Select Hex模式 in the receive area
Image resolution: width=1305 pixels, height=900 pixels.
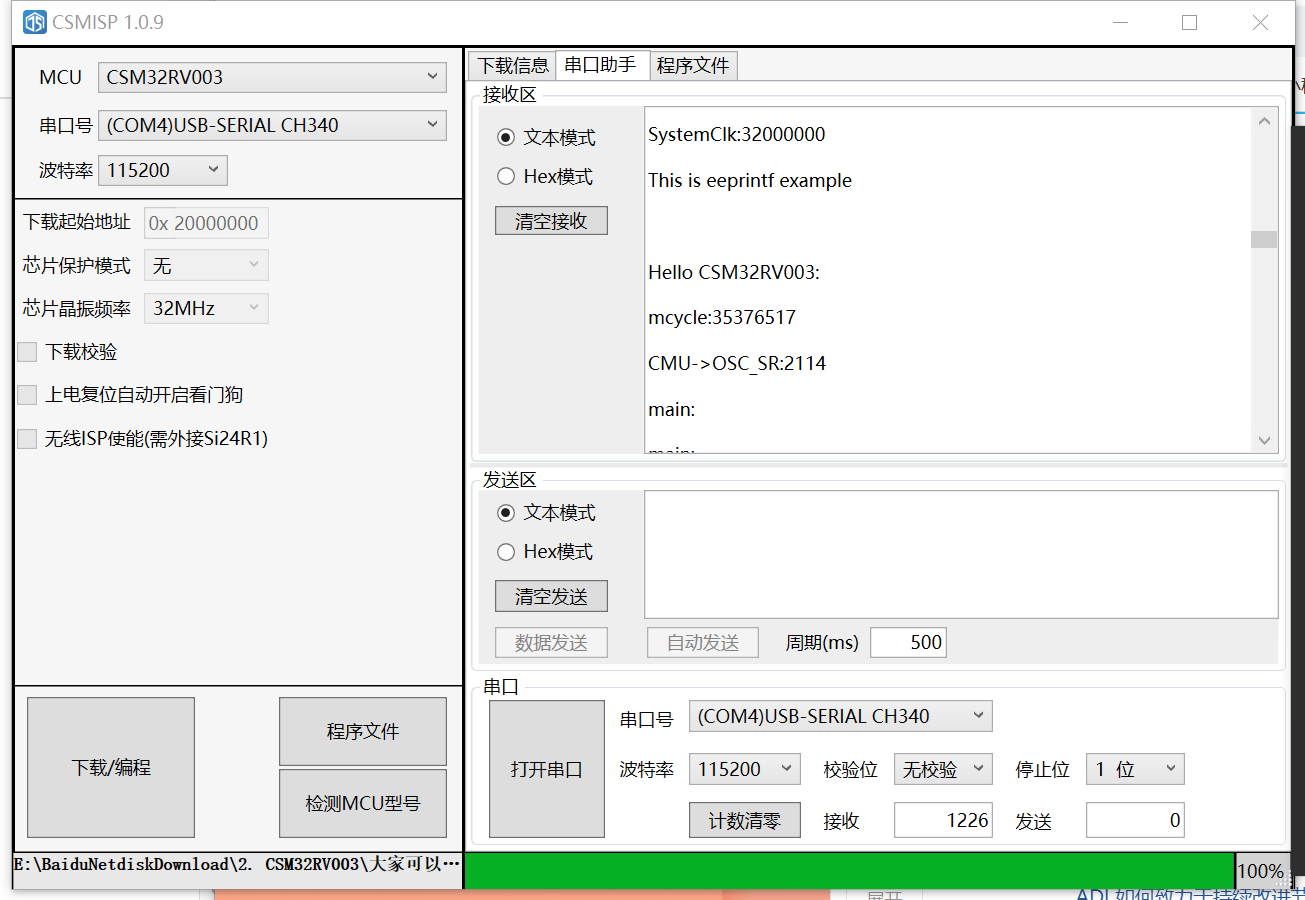(545, 176)
